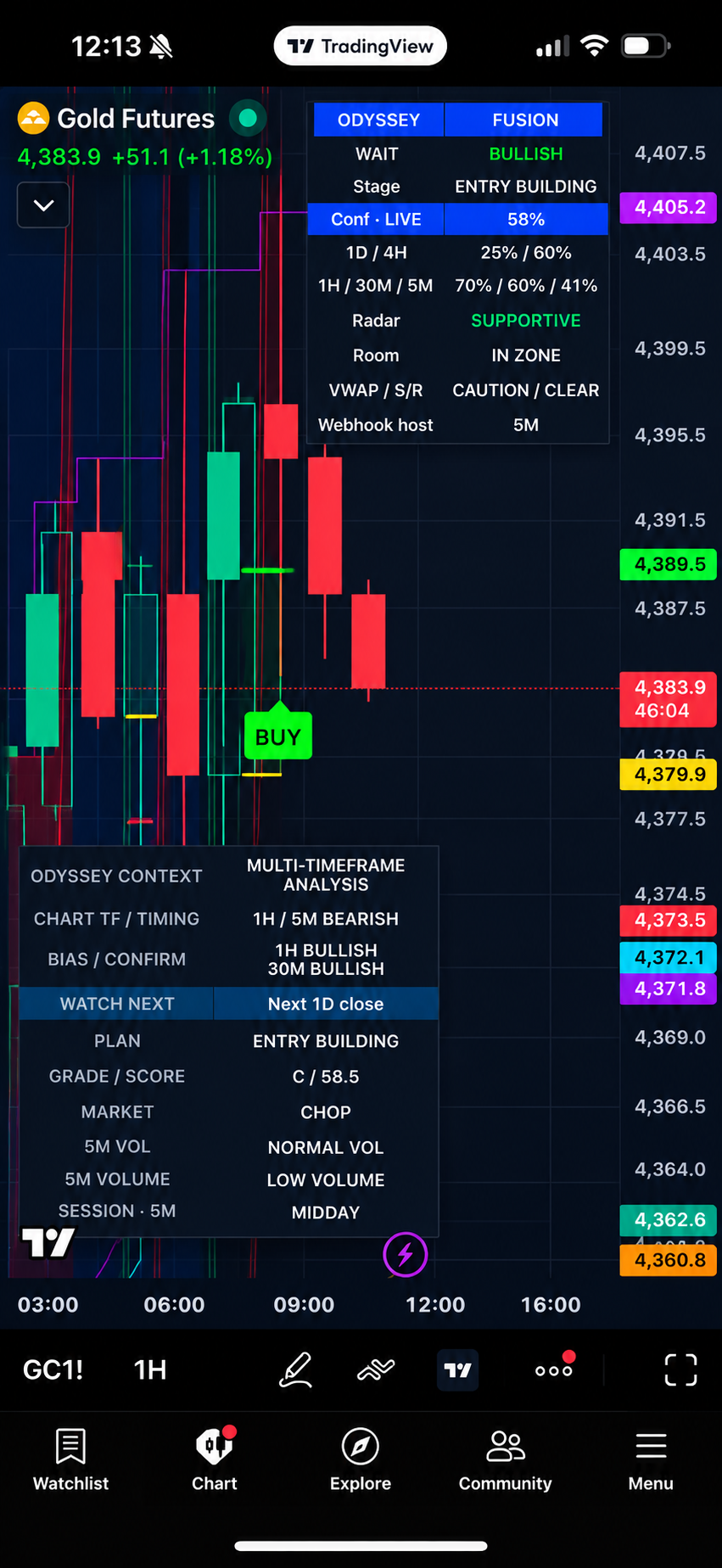
Task: Tap the BULLISH status value
Action: tap(526, 154)
